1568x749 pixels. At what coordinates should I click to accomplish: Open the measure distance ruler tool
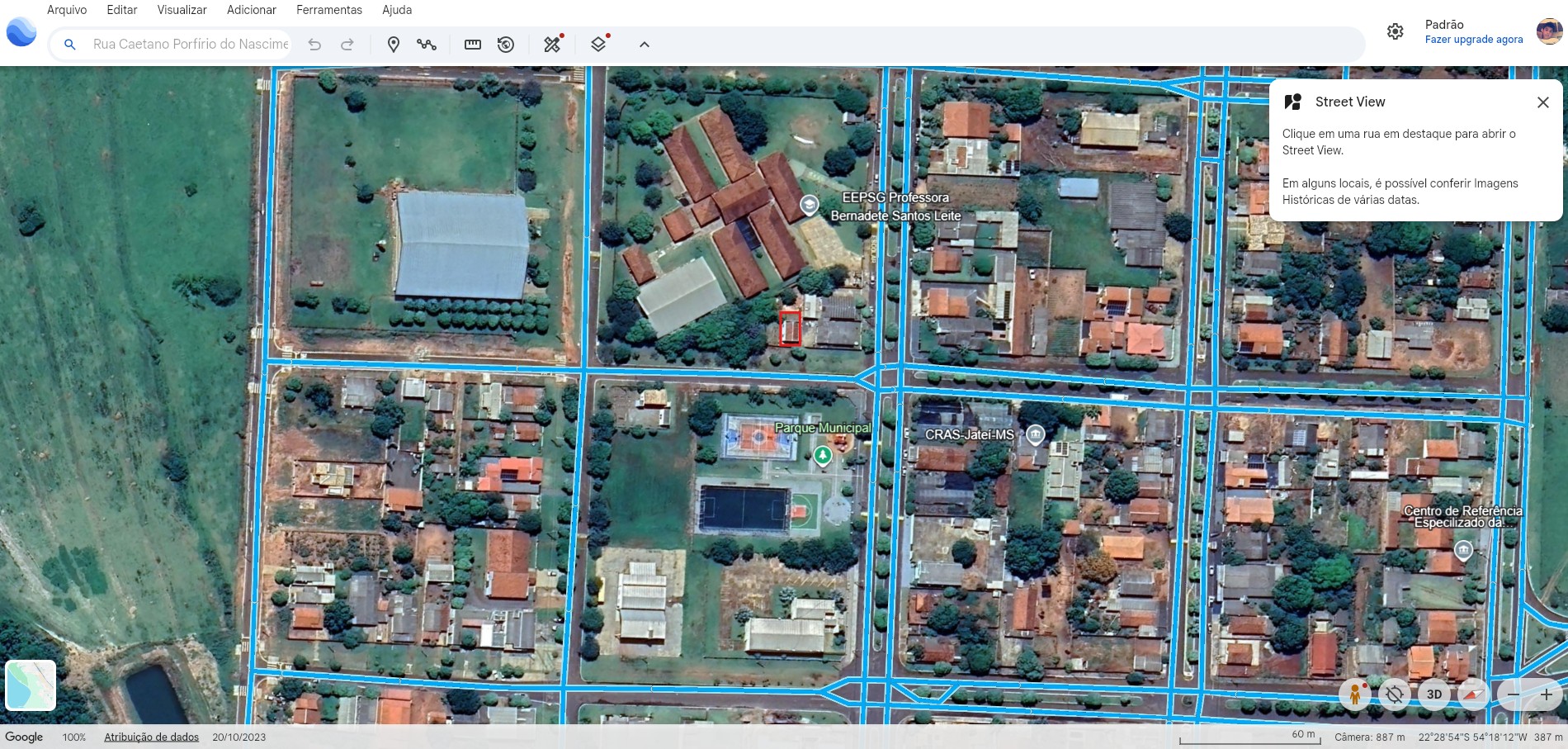tap(473, 45)
